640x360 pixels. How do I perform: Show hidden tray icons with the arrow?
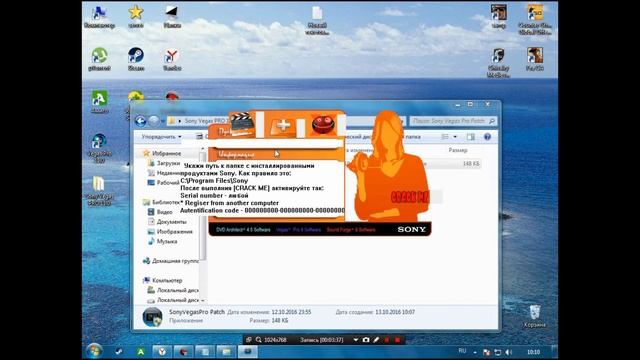[475, 352]
